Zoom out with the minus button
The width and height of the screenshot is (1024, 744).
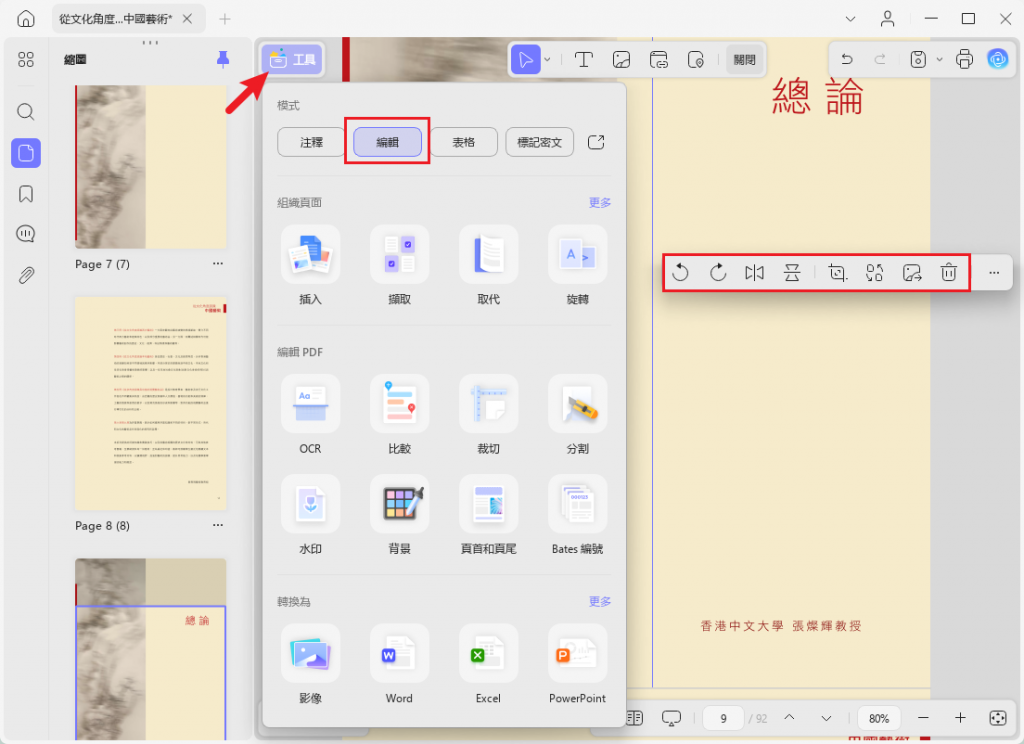tap(923, 718)
